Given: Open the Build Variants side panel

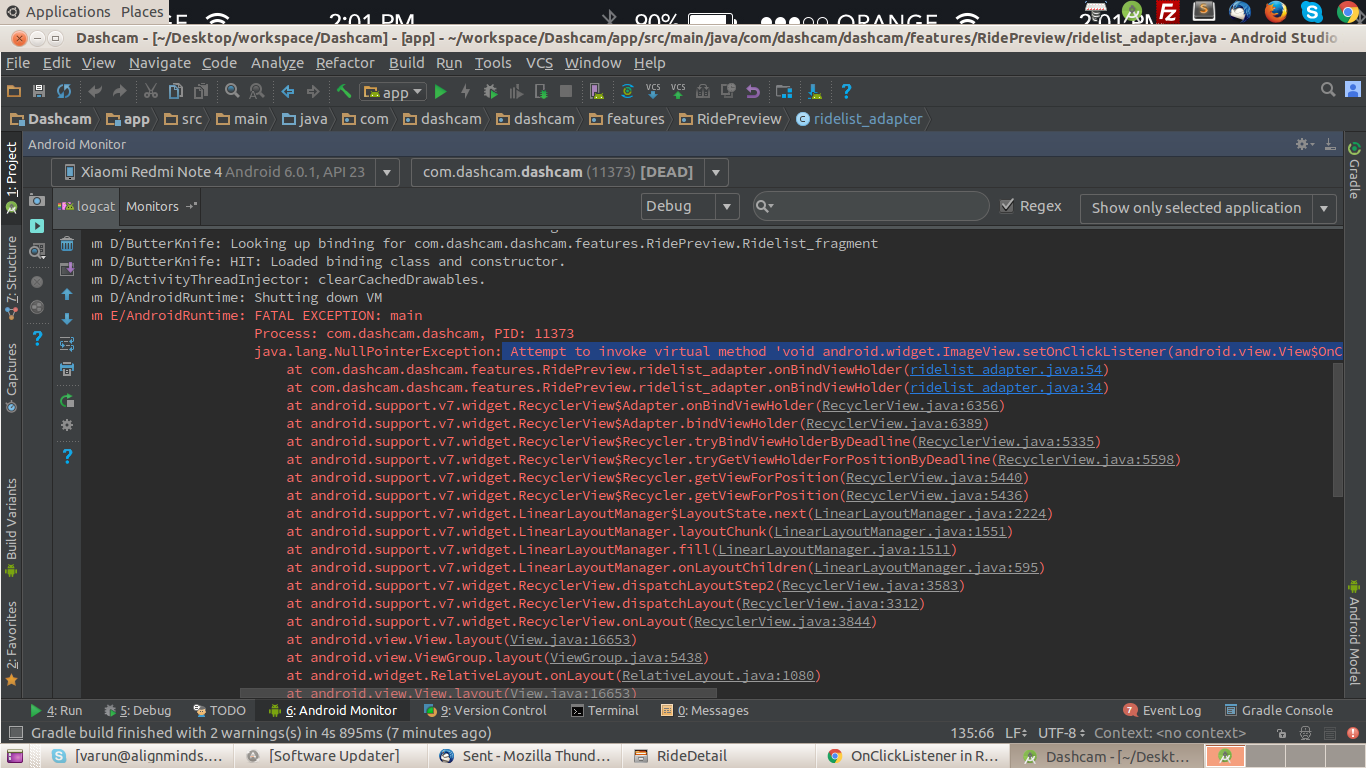Looking at the screenshot, I should tap(11, 527).
